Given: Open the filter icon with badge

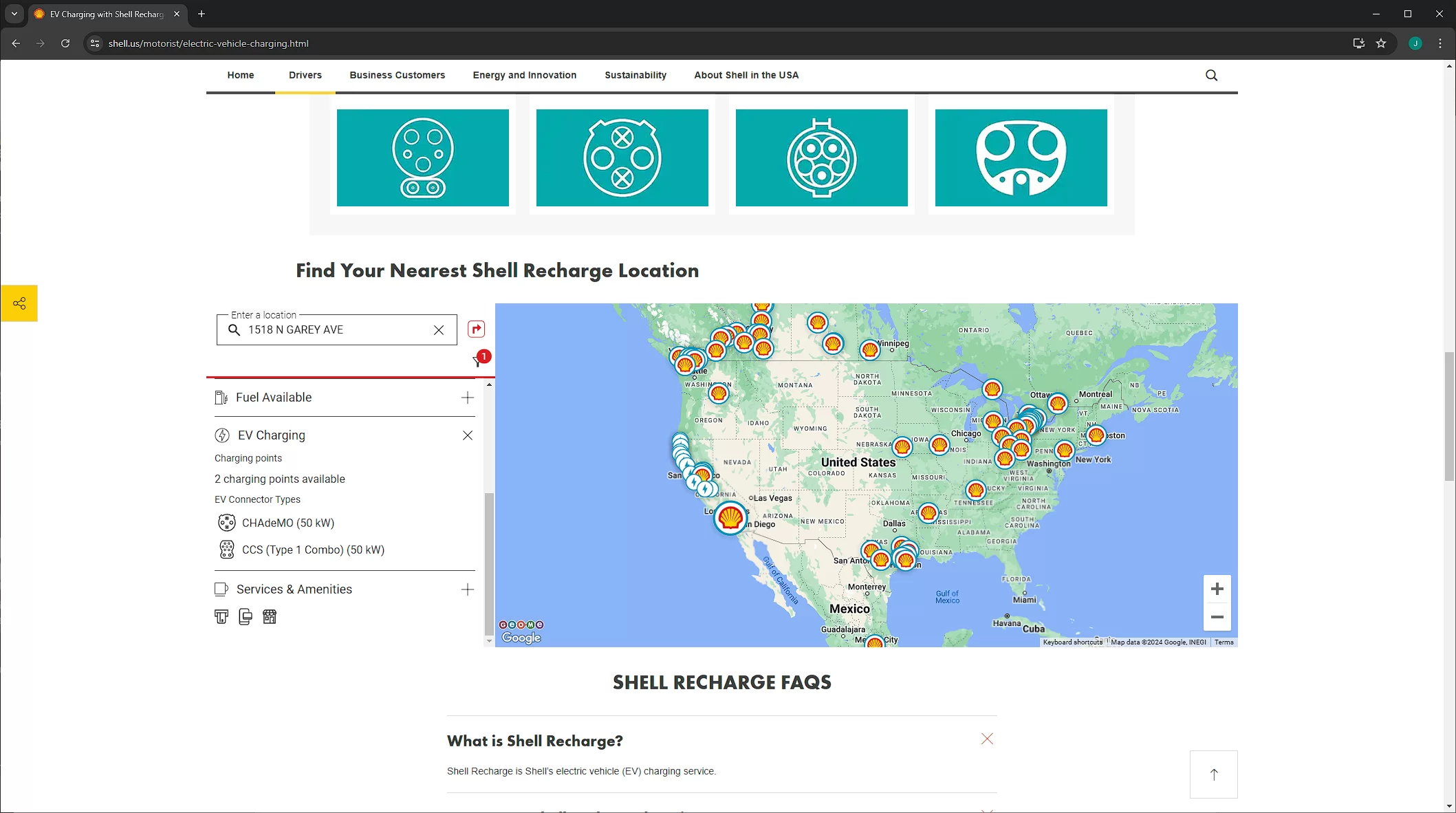Looking at the screenshot, I should pyautogui.click(x=481, y=359).
